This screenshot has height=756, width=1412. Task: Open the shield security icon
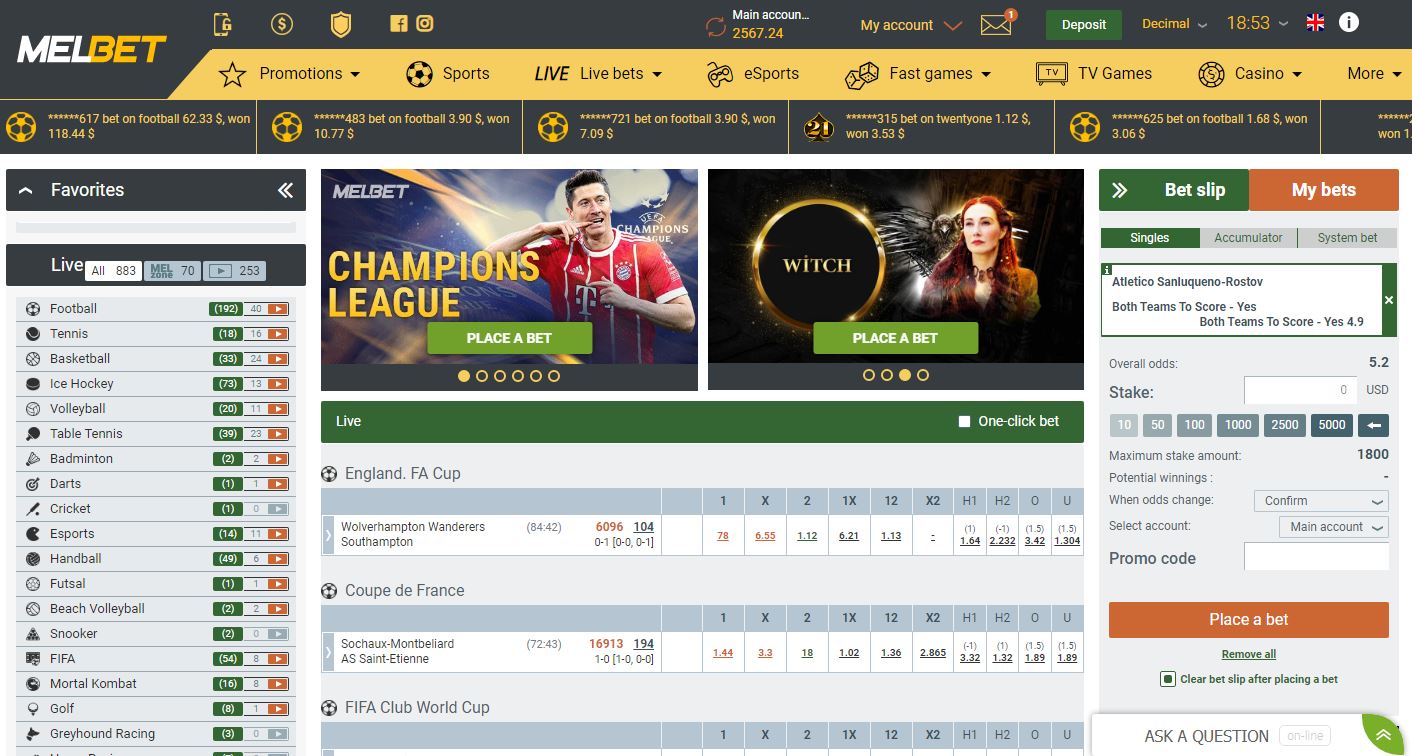click(341, 24)
